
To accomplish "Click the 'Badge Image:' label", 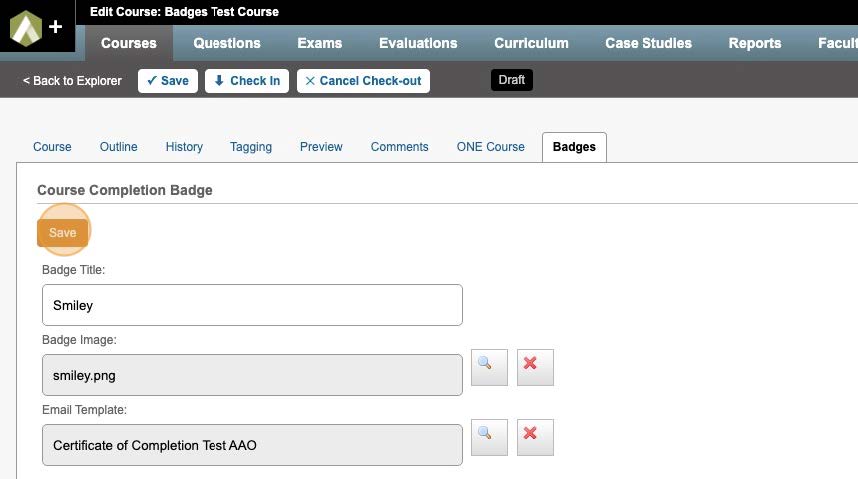I will tap(79, 340).
